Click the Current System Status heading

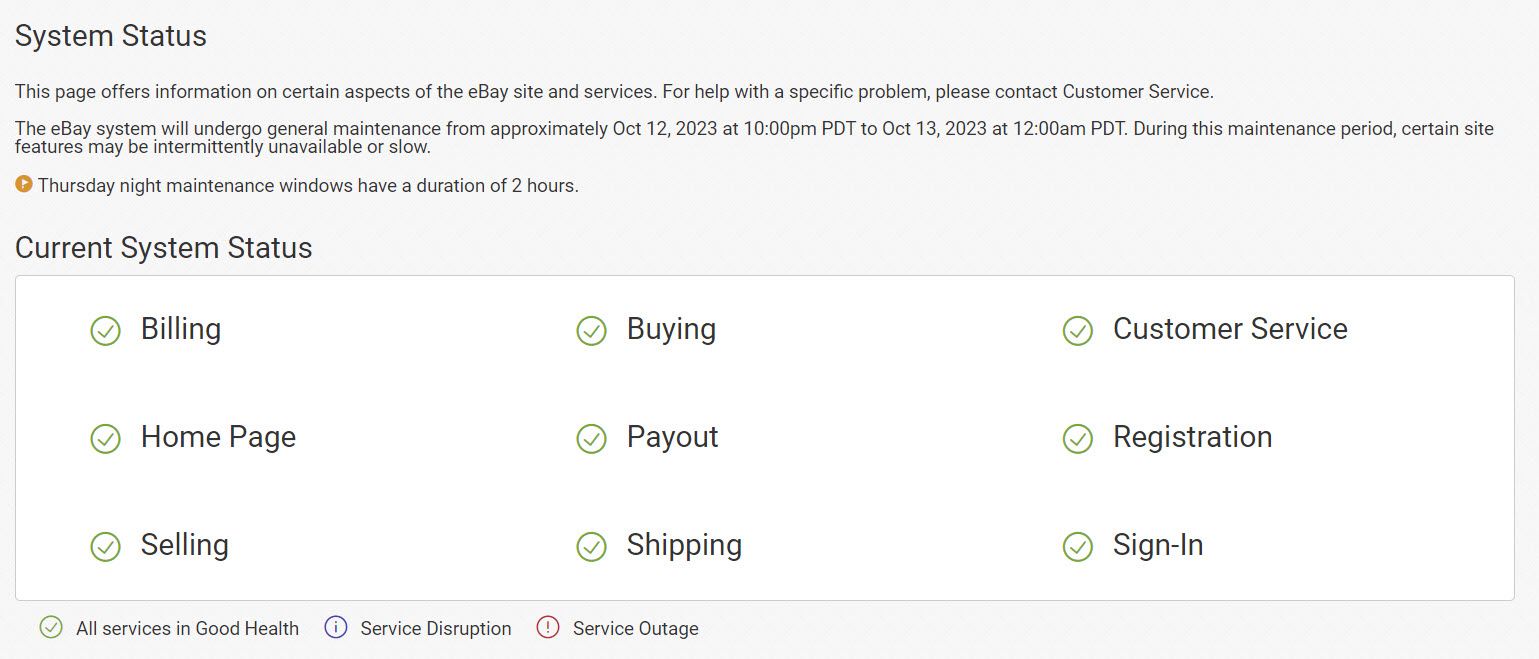coord(164,248)
